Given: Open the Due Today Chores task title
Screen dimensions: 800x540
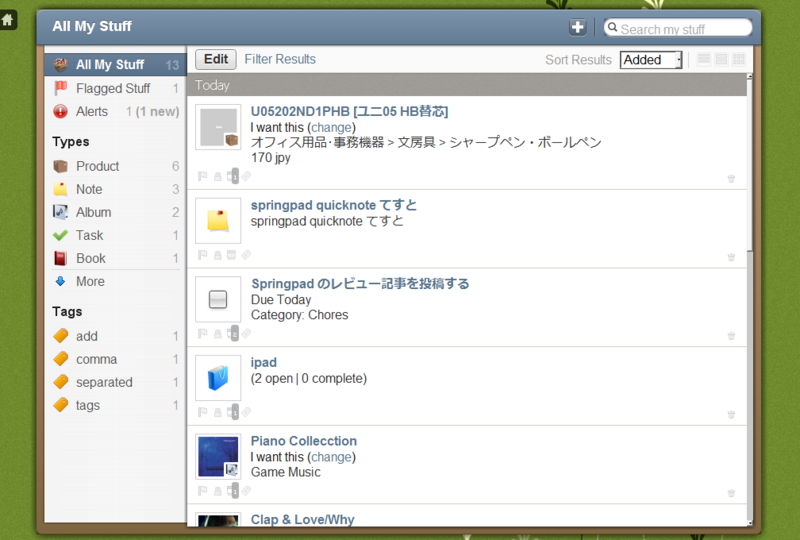Looking at the screenshot, I should tap(360, 283).
